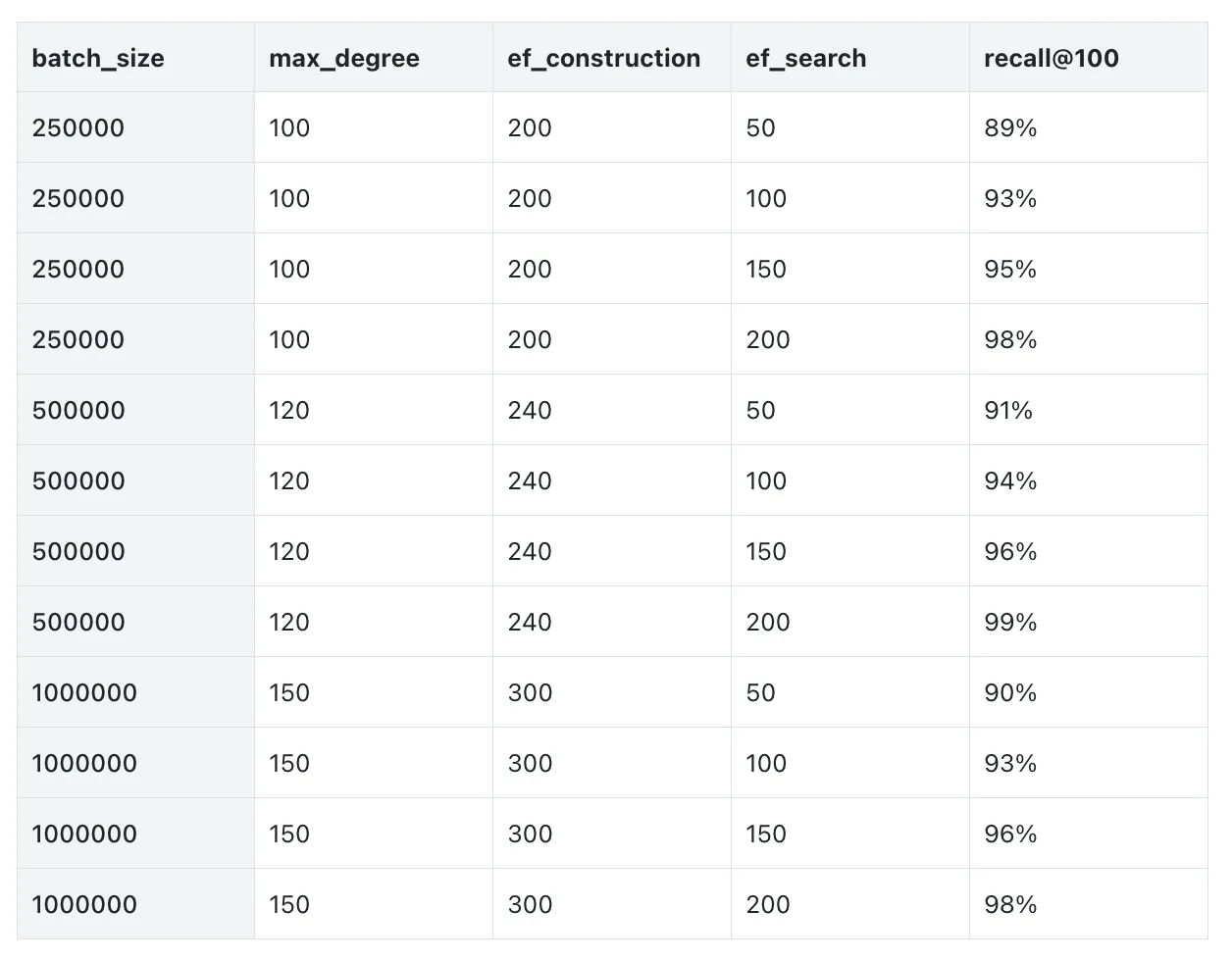Click the first 250000 batch_size cell
1232x961 pixels.
78,128
